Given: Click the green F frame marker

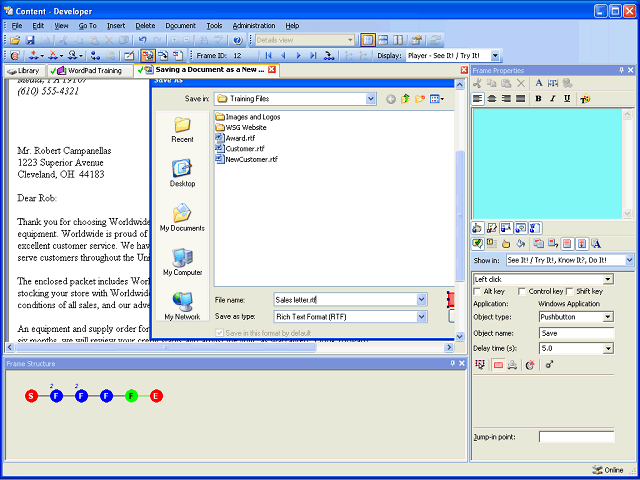Looking at the screenshot, I should point(131,396).
